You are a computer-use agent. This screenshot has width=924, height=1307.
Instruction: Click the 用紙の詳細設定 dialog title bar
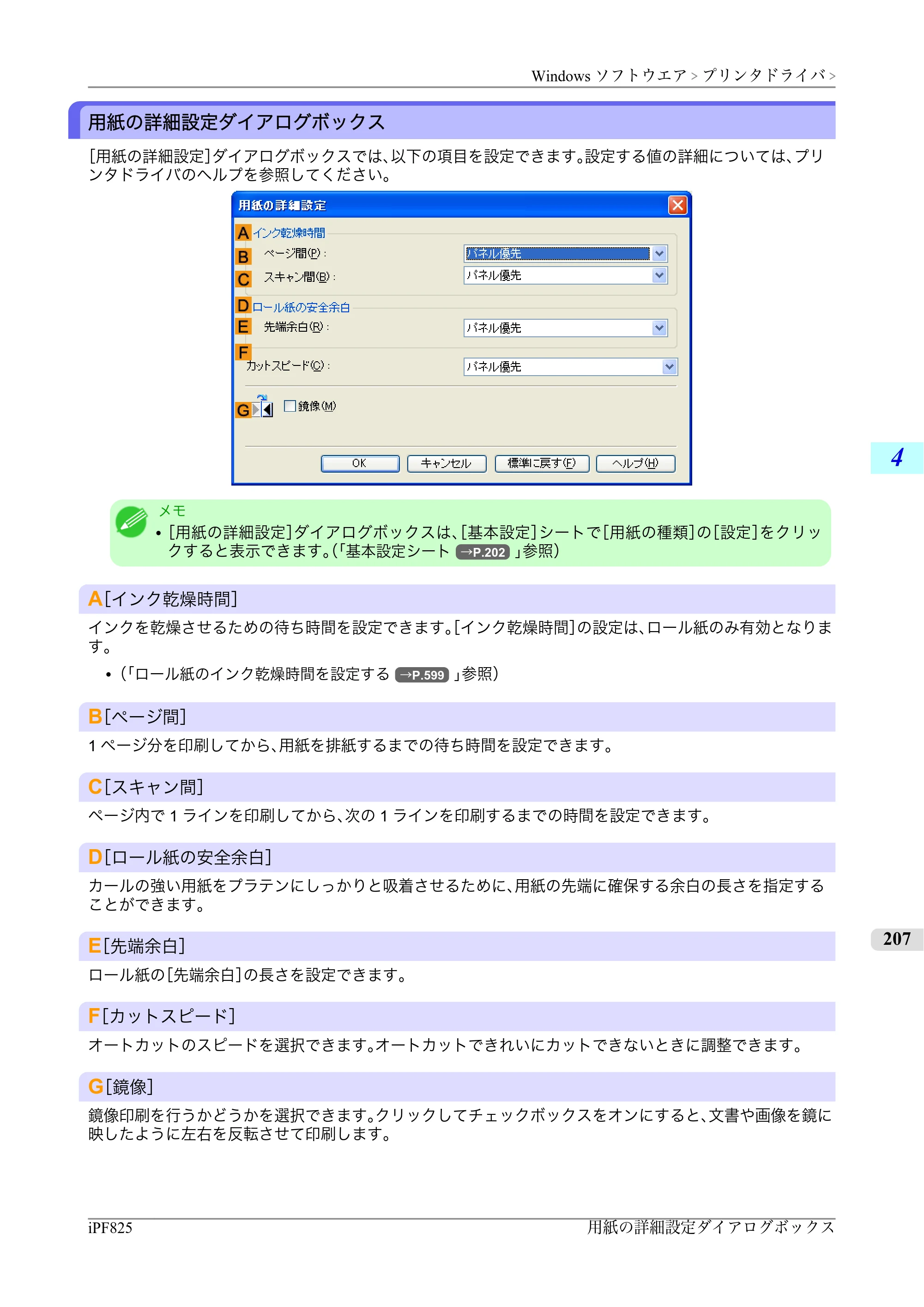[x=461, y=206]
